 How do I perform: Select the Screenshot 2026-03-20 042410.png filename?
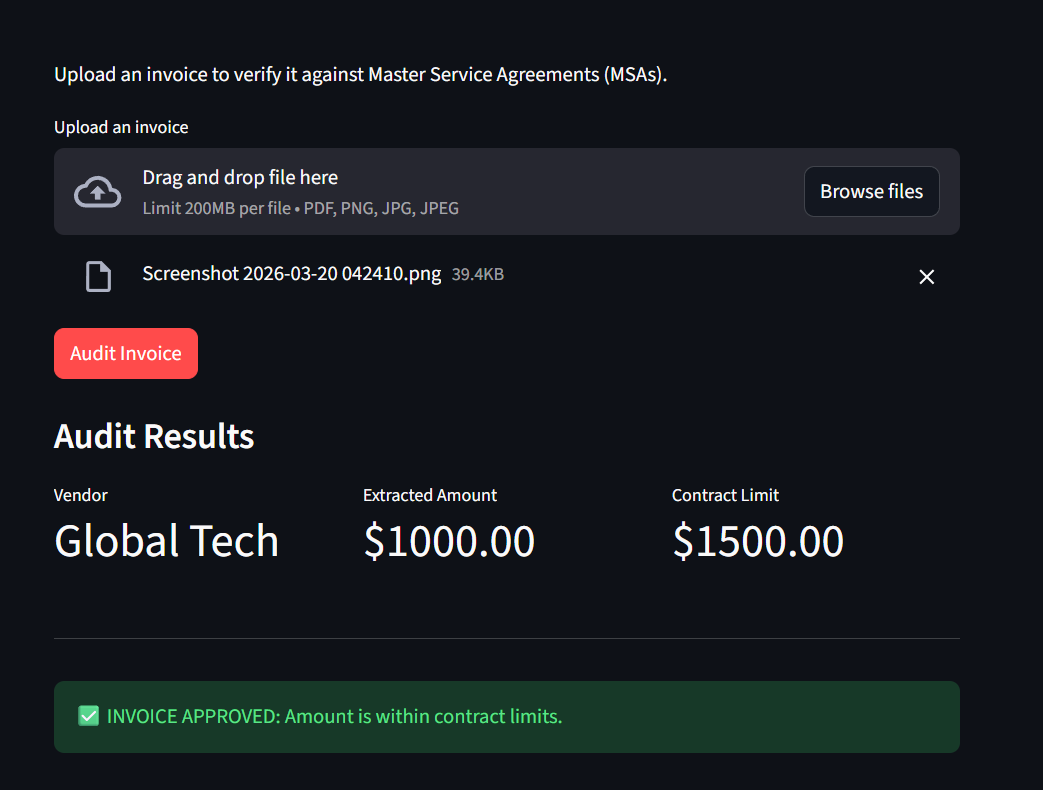pos(291,274)
